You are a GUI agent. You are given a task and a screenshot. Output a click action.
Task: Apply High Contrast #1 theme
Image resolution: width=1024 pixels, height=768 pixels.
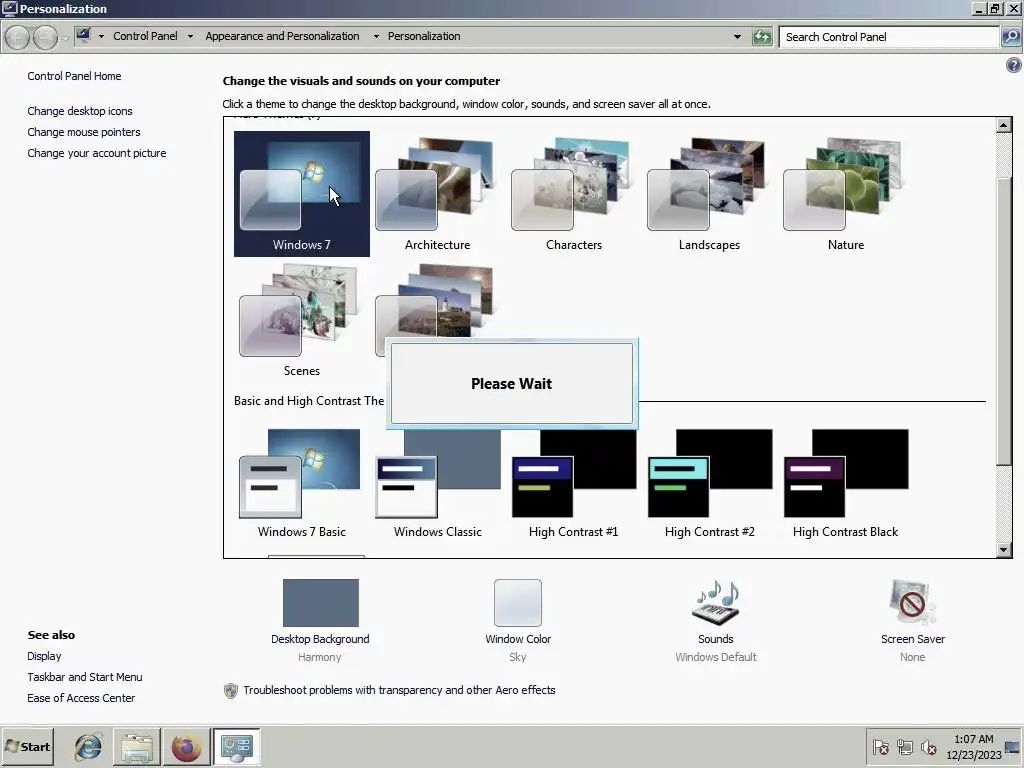[573, 483]
